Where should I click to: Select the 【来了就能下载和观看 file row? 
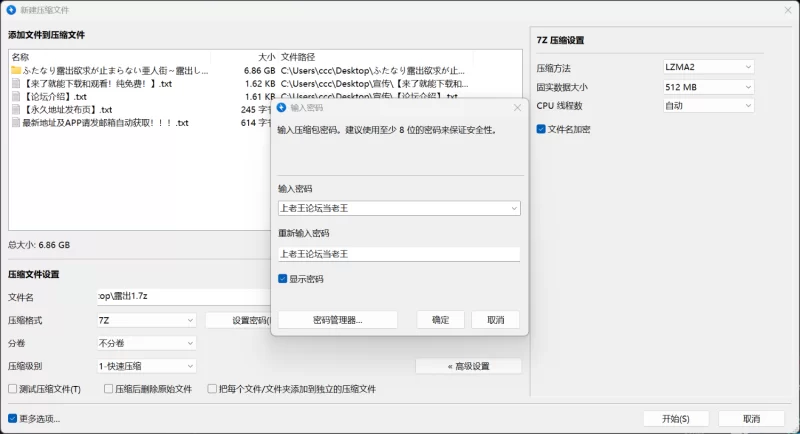(265, 84)
